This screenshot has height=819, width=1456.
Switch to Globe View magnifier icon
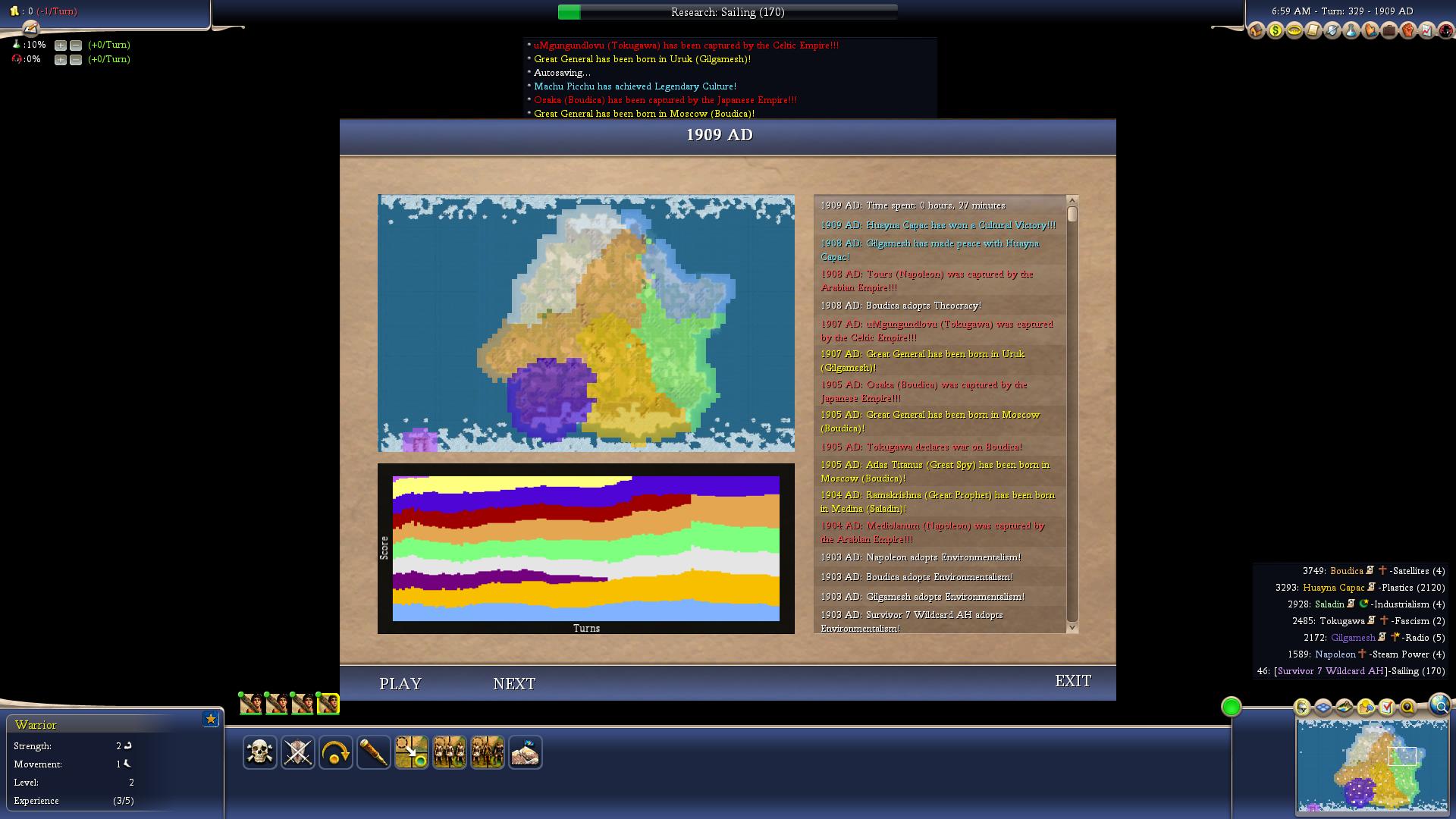coord(1440,705)
